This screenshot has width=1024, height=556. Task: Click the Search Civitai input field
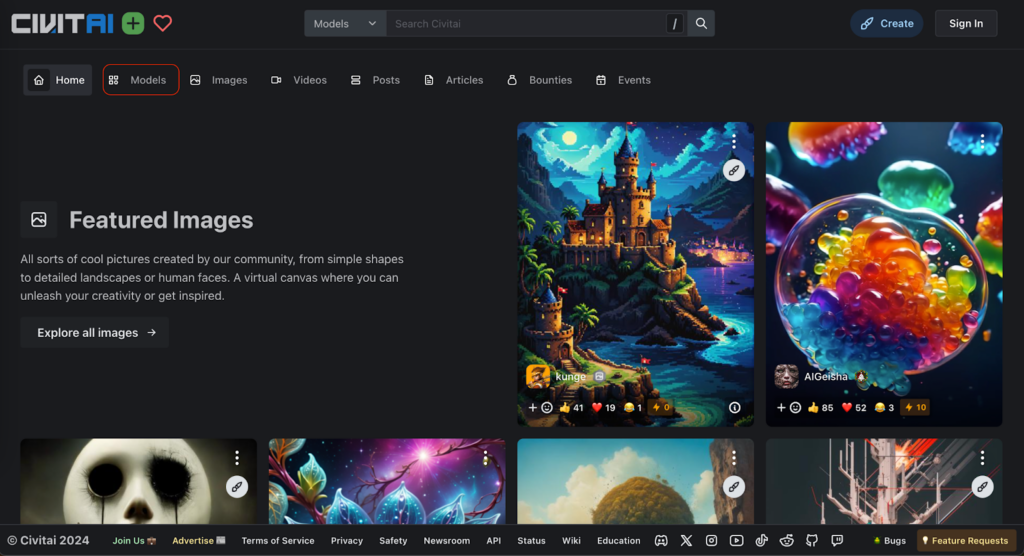(525, 23)
